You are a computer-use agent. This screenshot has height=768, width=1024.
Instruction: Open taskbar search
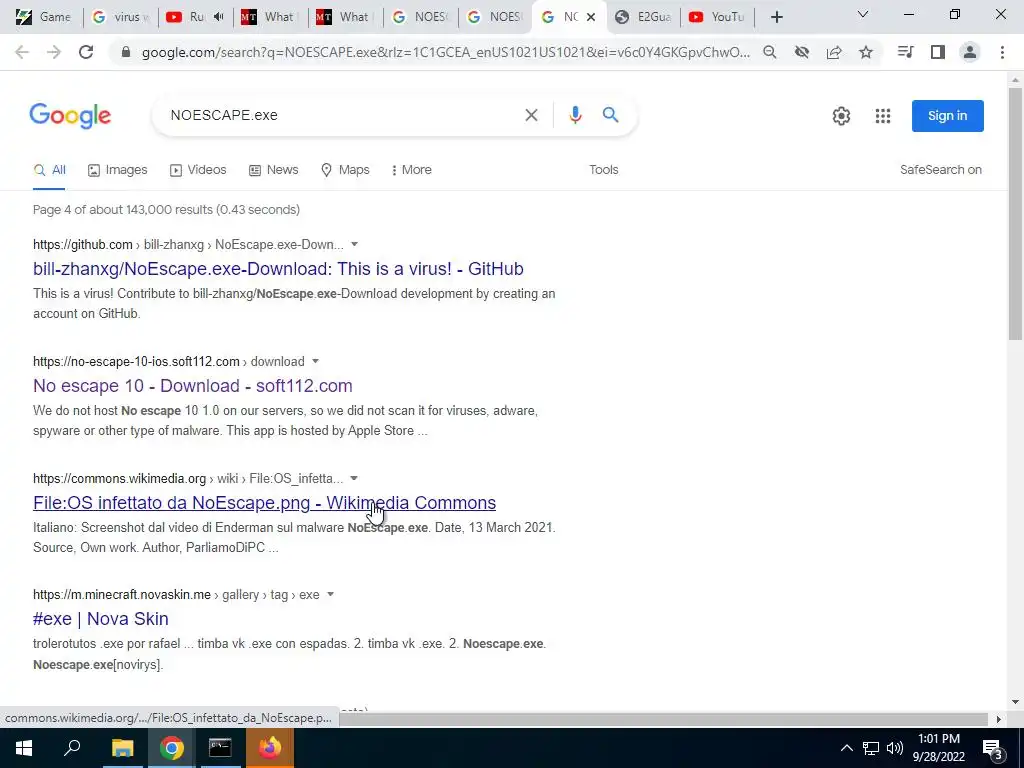[72, 748]
